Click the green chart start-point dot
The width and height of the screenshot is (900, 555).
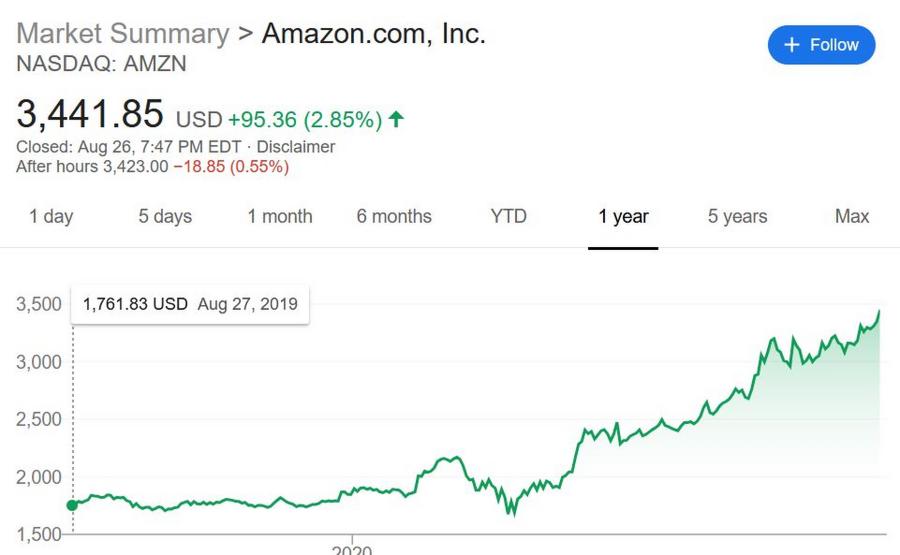coord(72,505)
